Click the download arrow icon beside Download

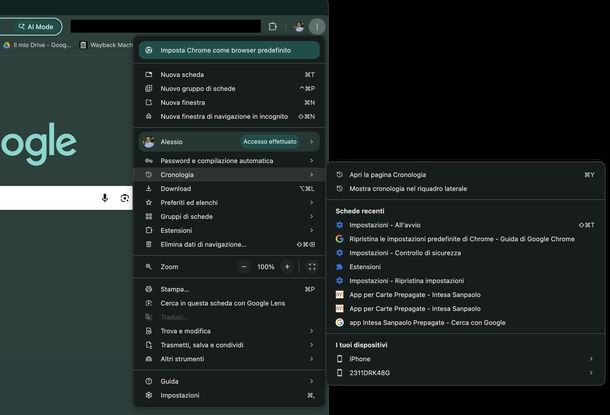(149, 189)
